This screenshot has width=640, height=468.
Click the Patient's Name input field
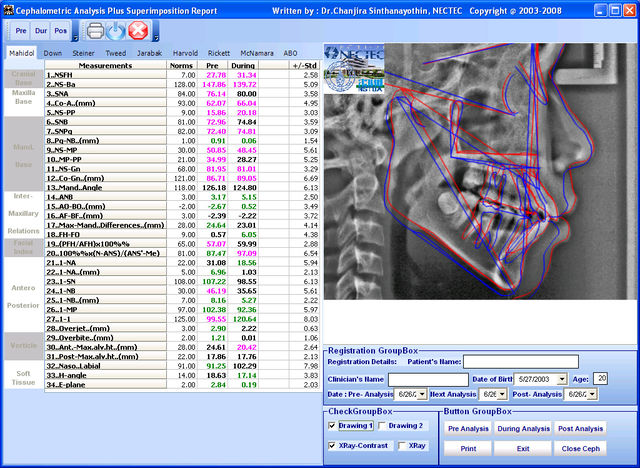[x=521, y=362]
